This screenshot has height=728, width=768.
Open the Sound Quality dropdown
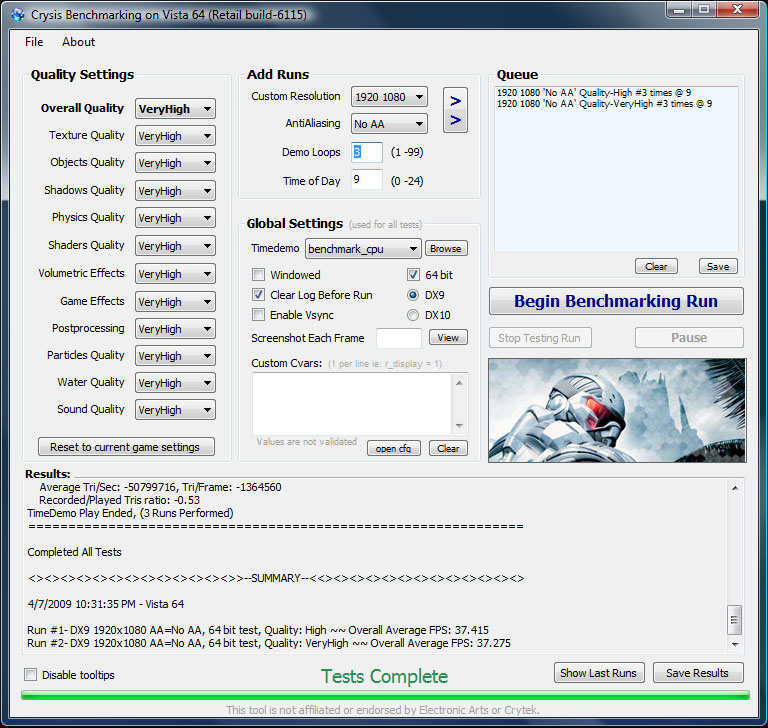(x=175, y=409)
